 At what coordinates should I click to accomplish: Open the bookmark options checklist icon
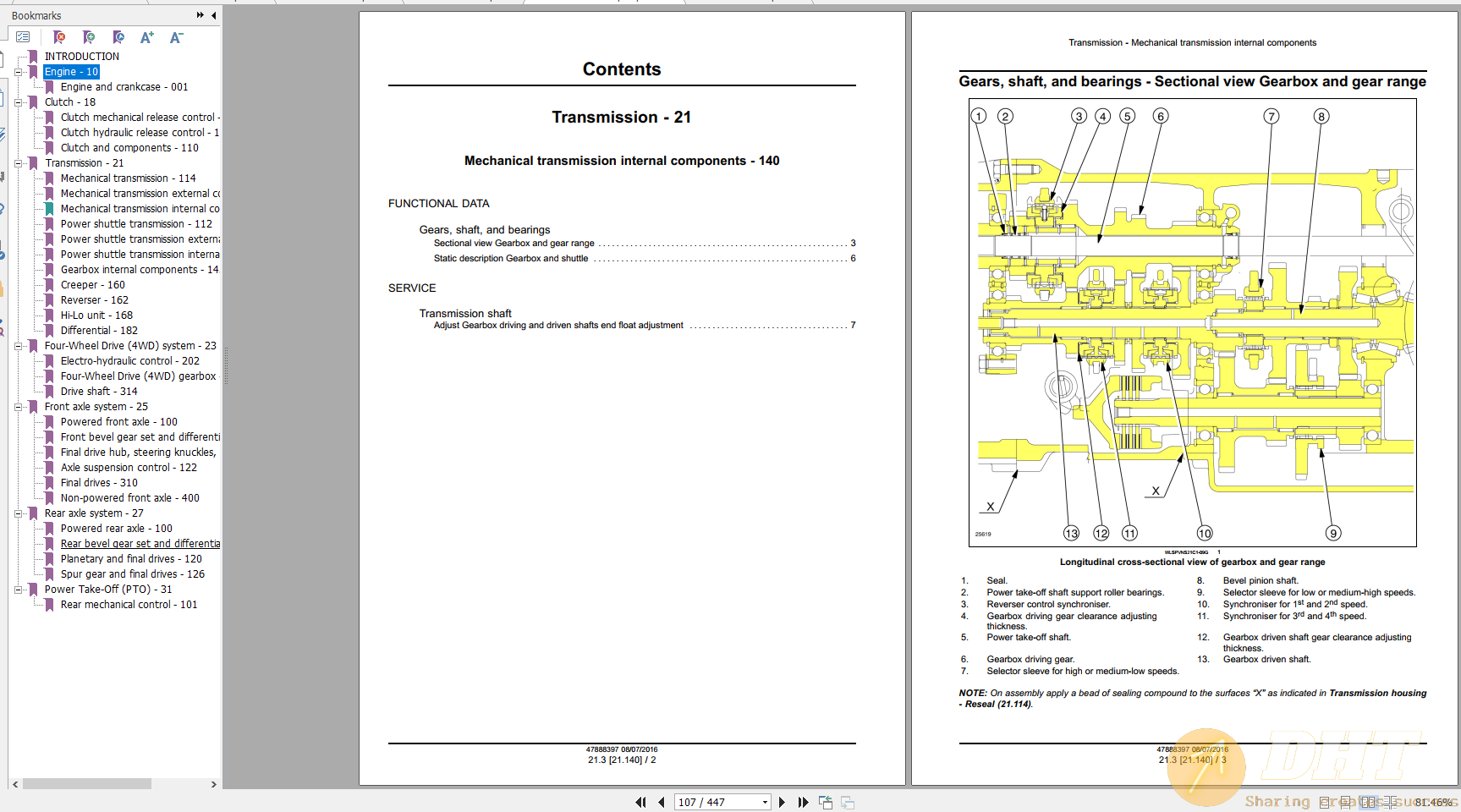point(24,37)
